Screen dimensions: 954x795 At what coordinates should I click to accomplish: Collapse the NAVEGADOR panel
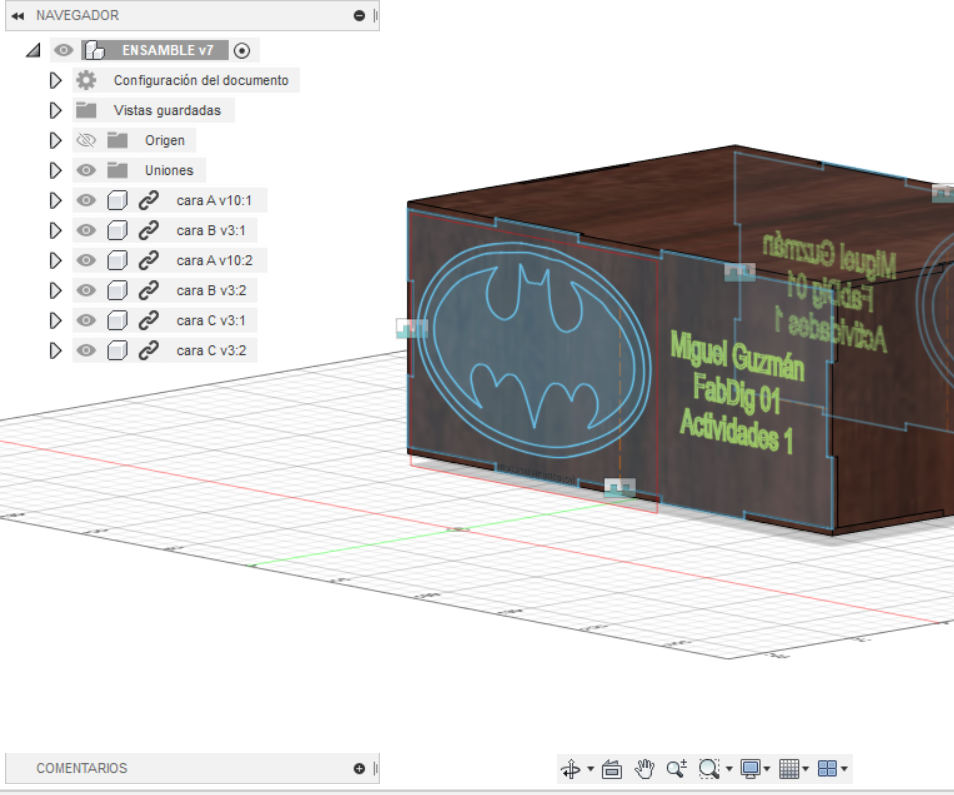pos(17,15)
